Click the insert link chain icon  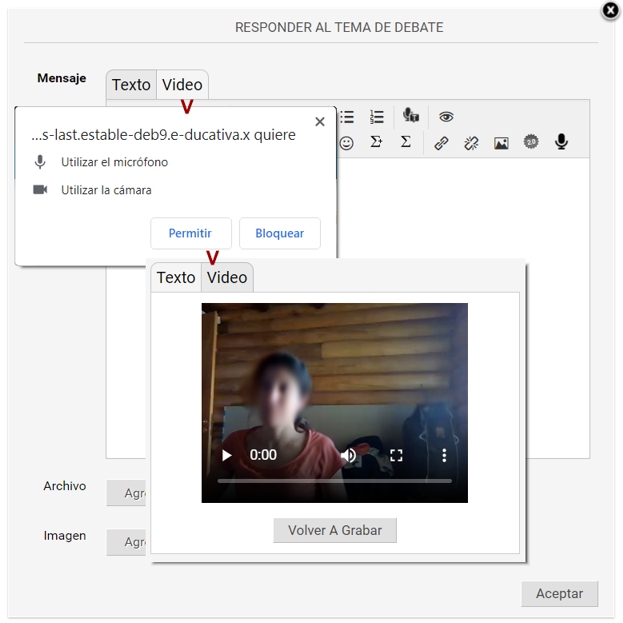click(441, 143)
